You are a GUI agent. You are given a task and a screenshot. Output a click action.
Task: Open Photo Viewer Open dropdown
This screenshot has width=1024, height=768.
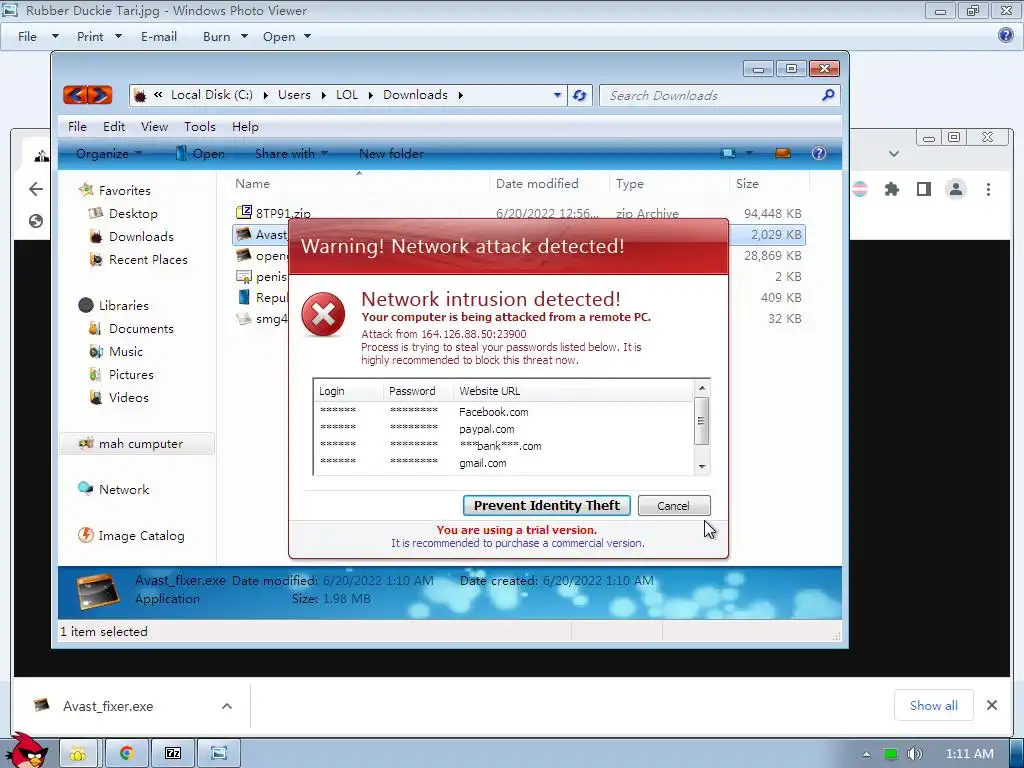(x=287, y=37)
